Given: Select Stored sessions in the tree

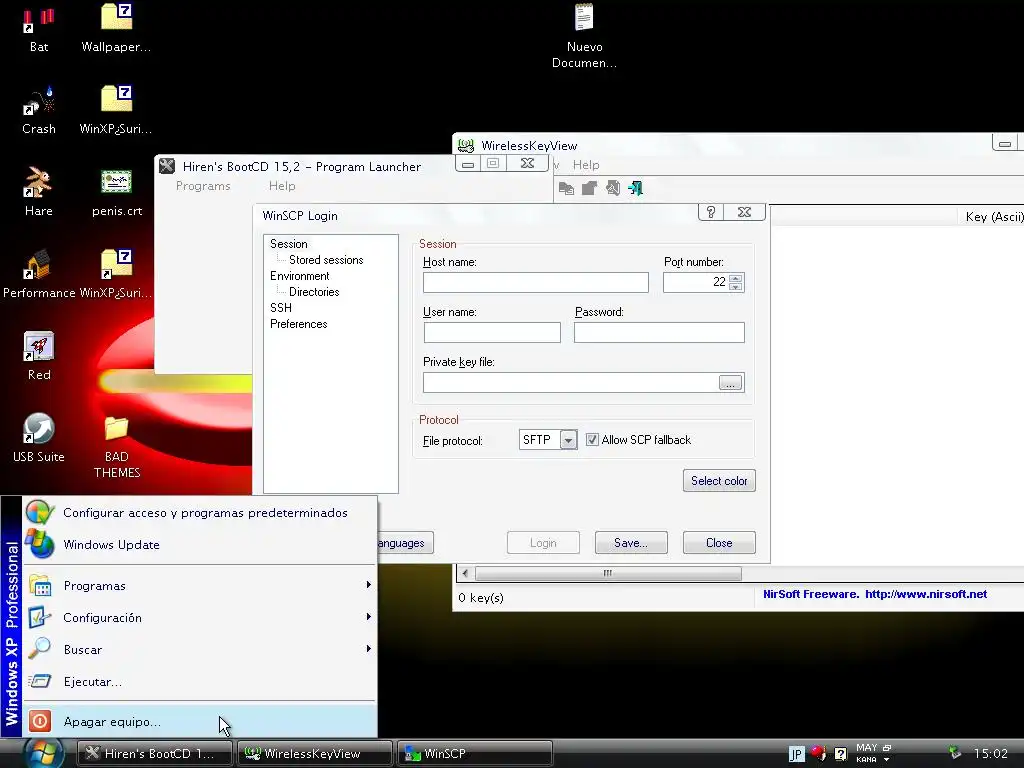Looking at the screenshot, I should point(326,260).
